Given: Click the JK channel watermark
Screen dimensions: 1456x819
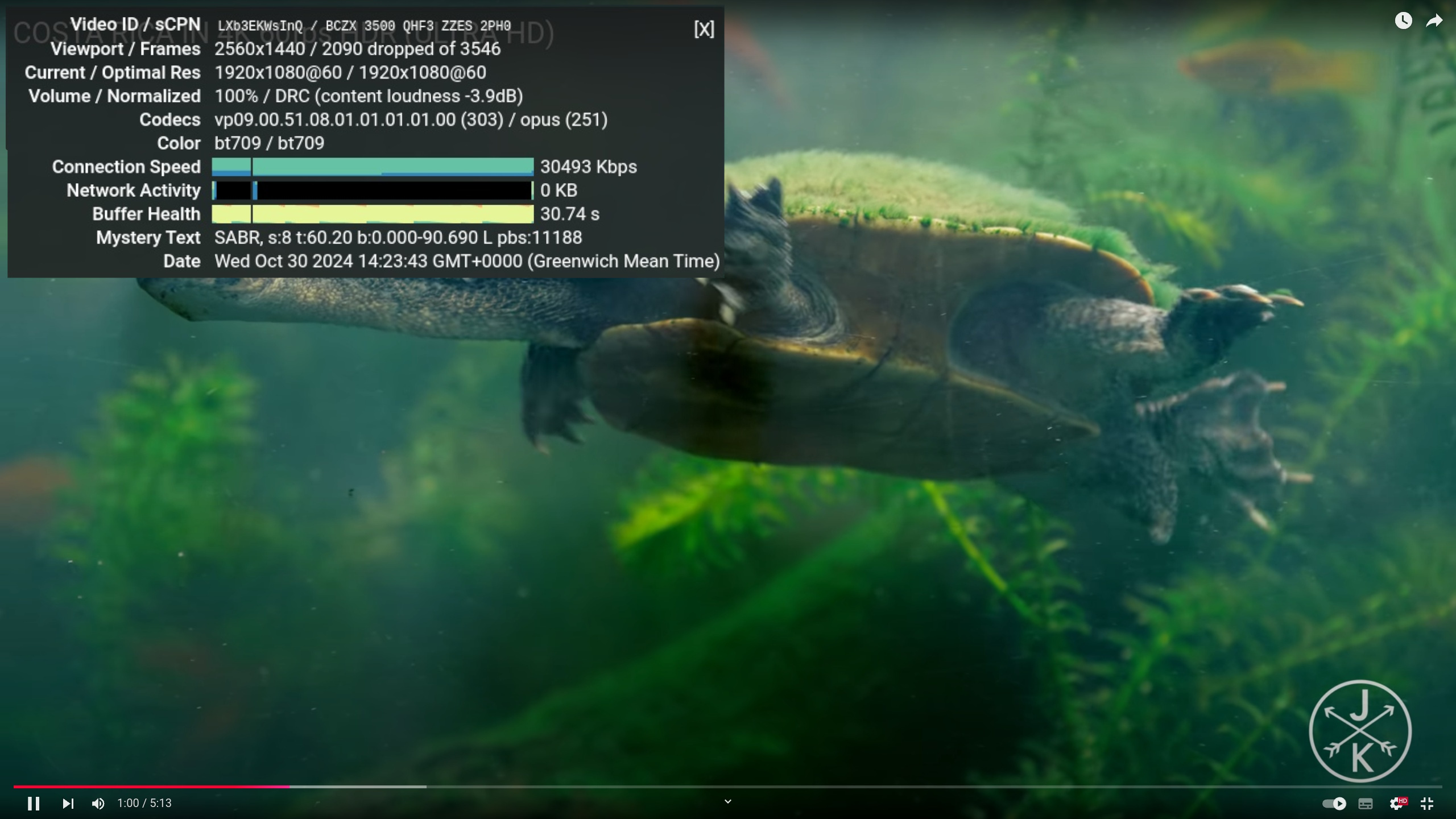Looking at the screenshot, I should 1360,731.
